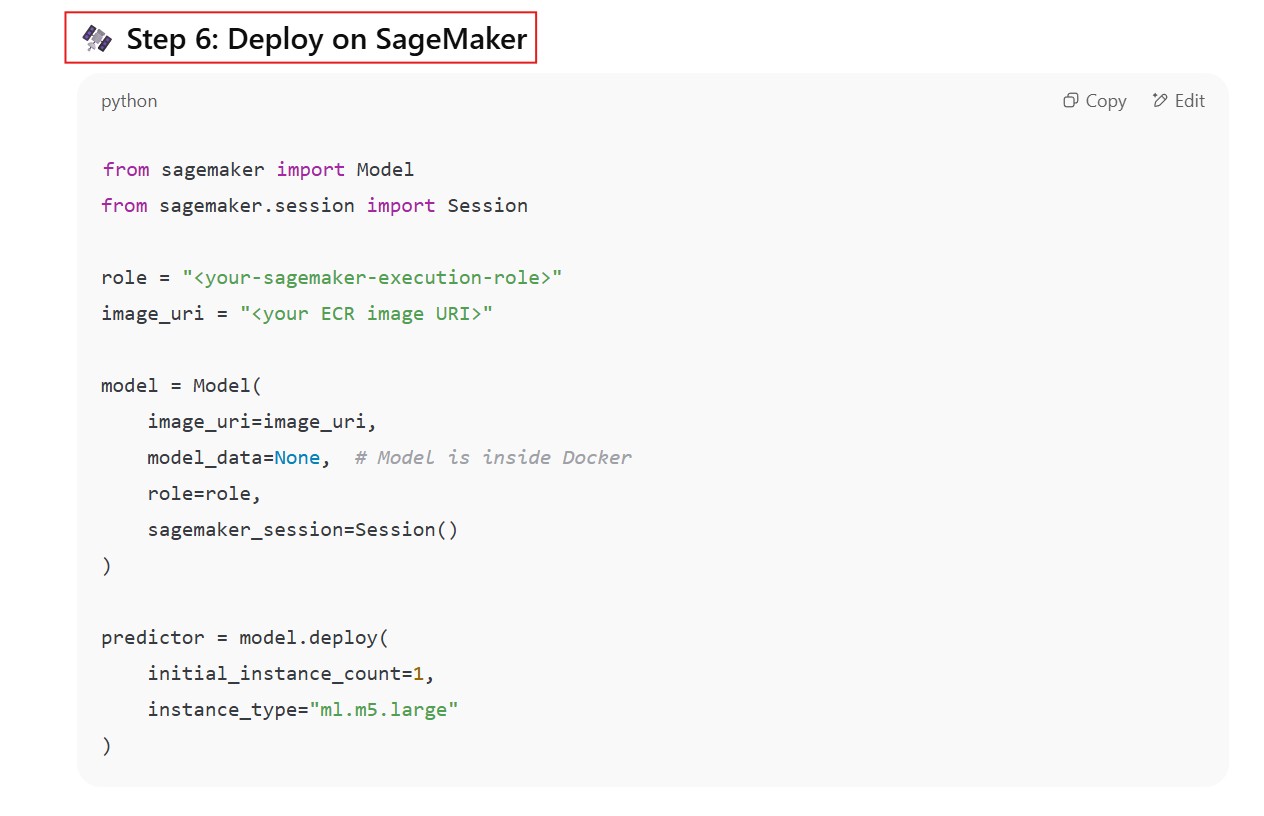
Task: Click the 'model = Model(' line
Action: 181,385
